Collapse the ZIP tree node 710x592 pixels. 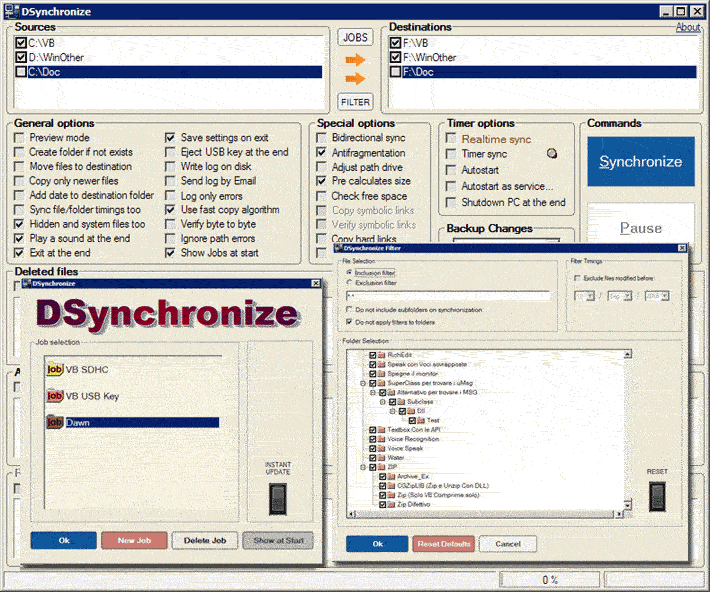(x=363, y=467)
